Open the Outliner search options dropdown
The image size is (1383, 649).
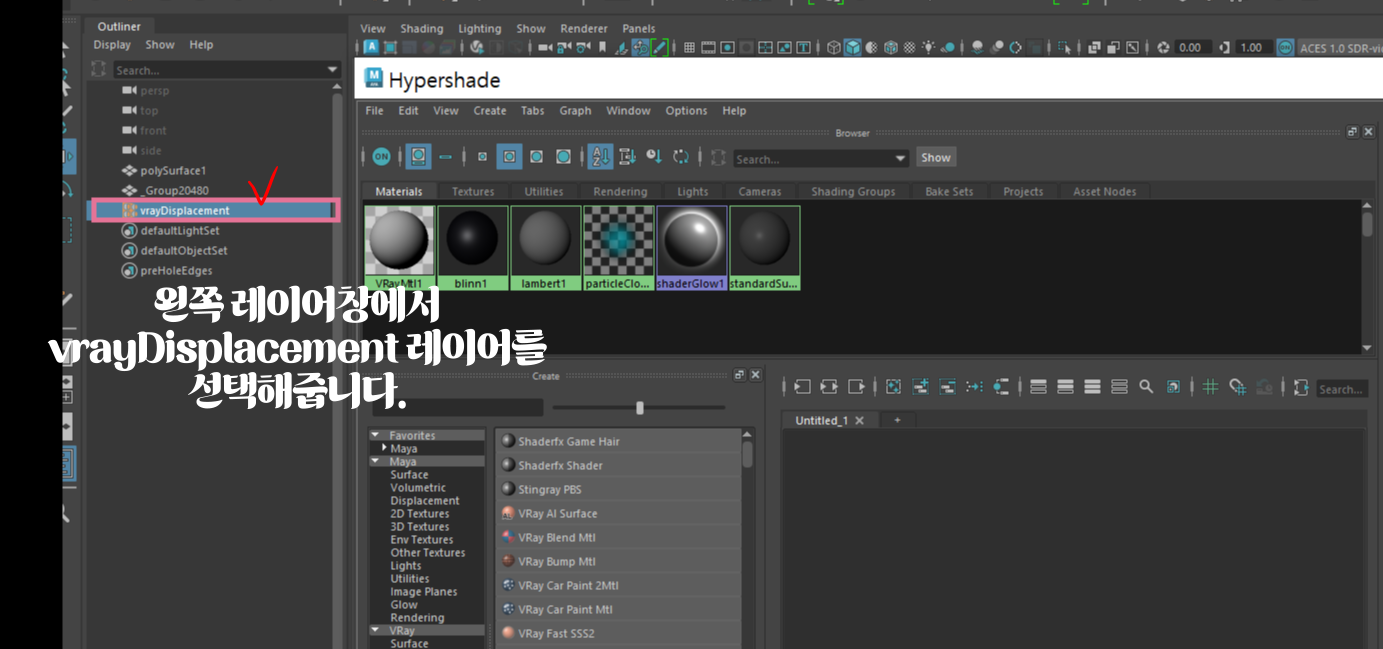333,70
